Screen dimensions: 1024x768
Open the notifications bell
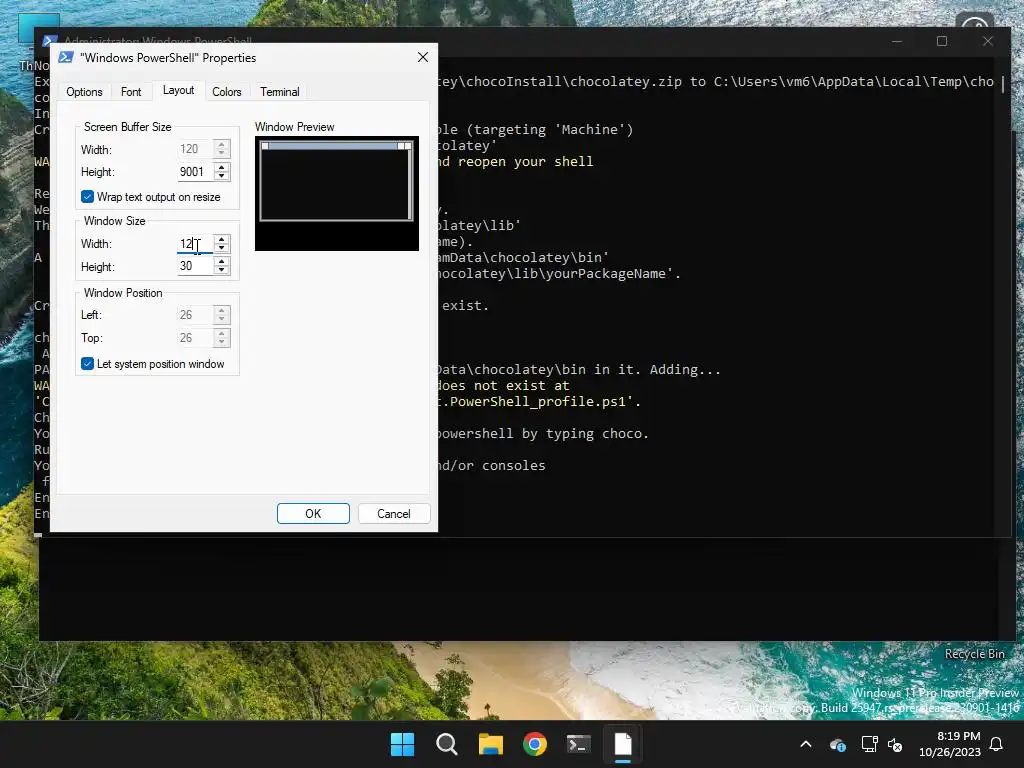click(997, 744)
